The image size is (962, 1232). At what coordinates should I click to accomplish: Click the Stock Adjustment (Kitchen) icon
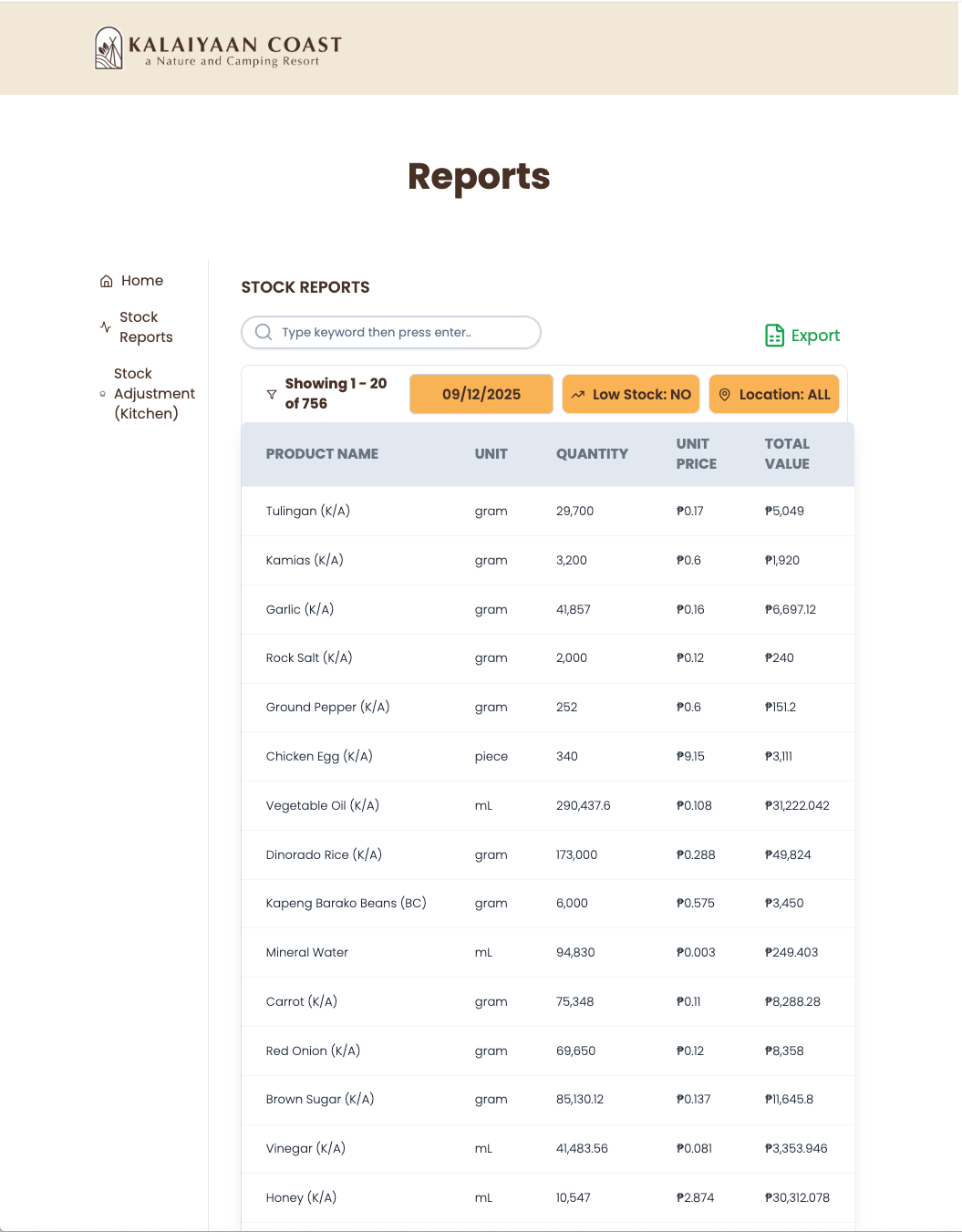103,394
